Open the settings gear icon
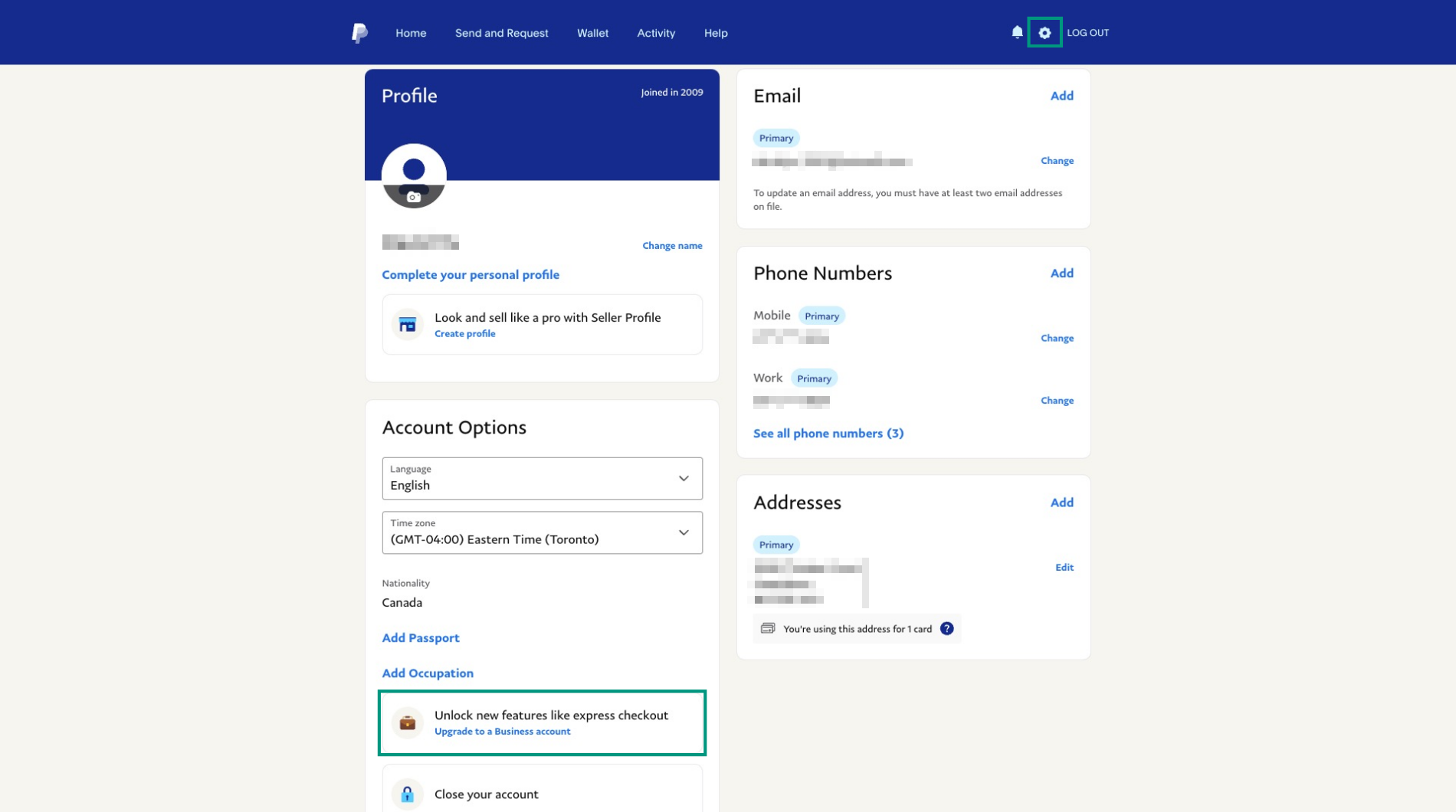This screenshot has width=1456, height=812. pyautogui.click(x=1044, y=32)
